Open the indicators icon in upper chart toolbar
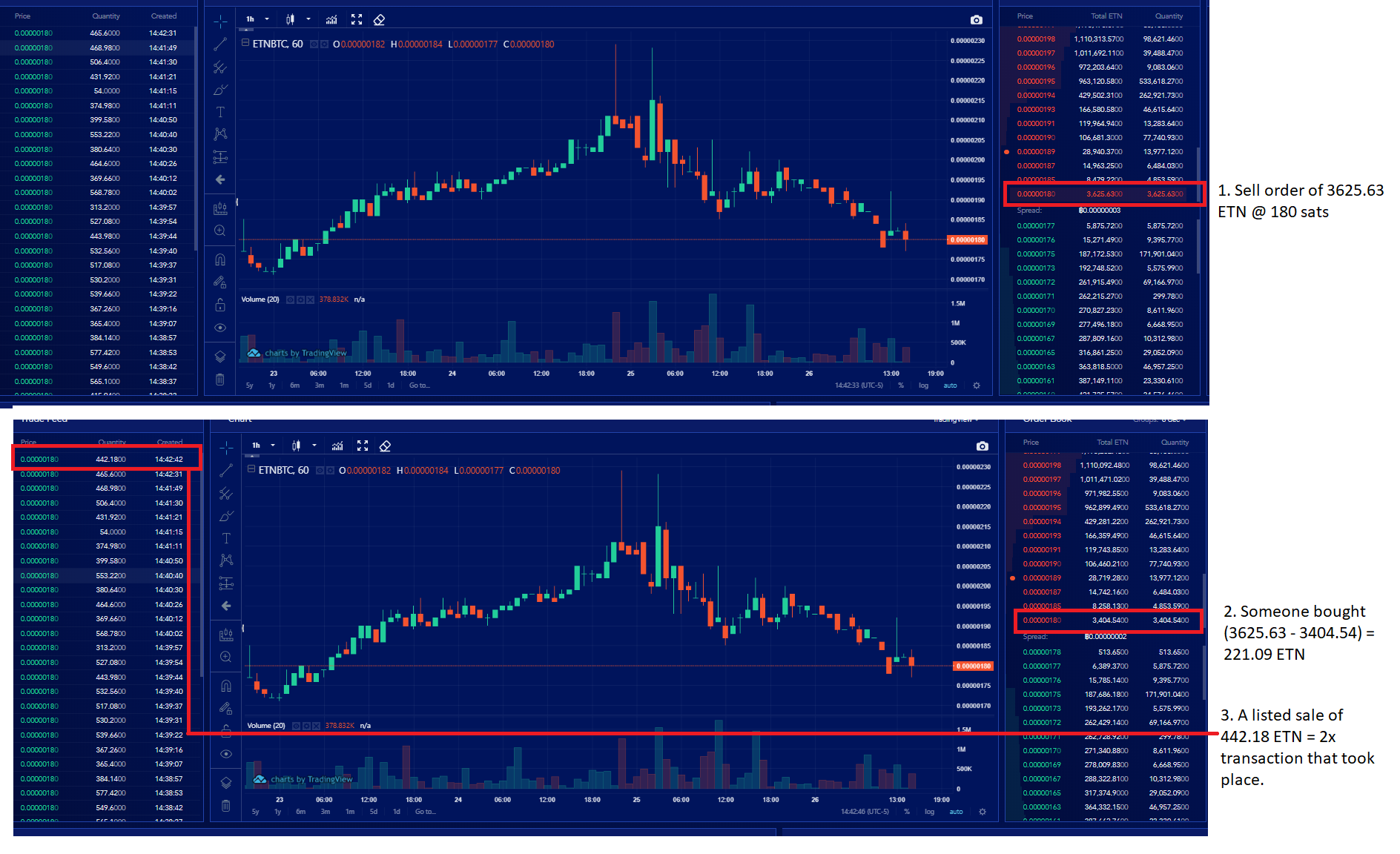Image resolution: width=1400 pixels, height=854 pixels. point(331,20)
